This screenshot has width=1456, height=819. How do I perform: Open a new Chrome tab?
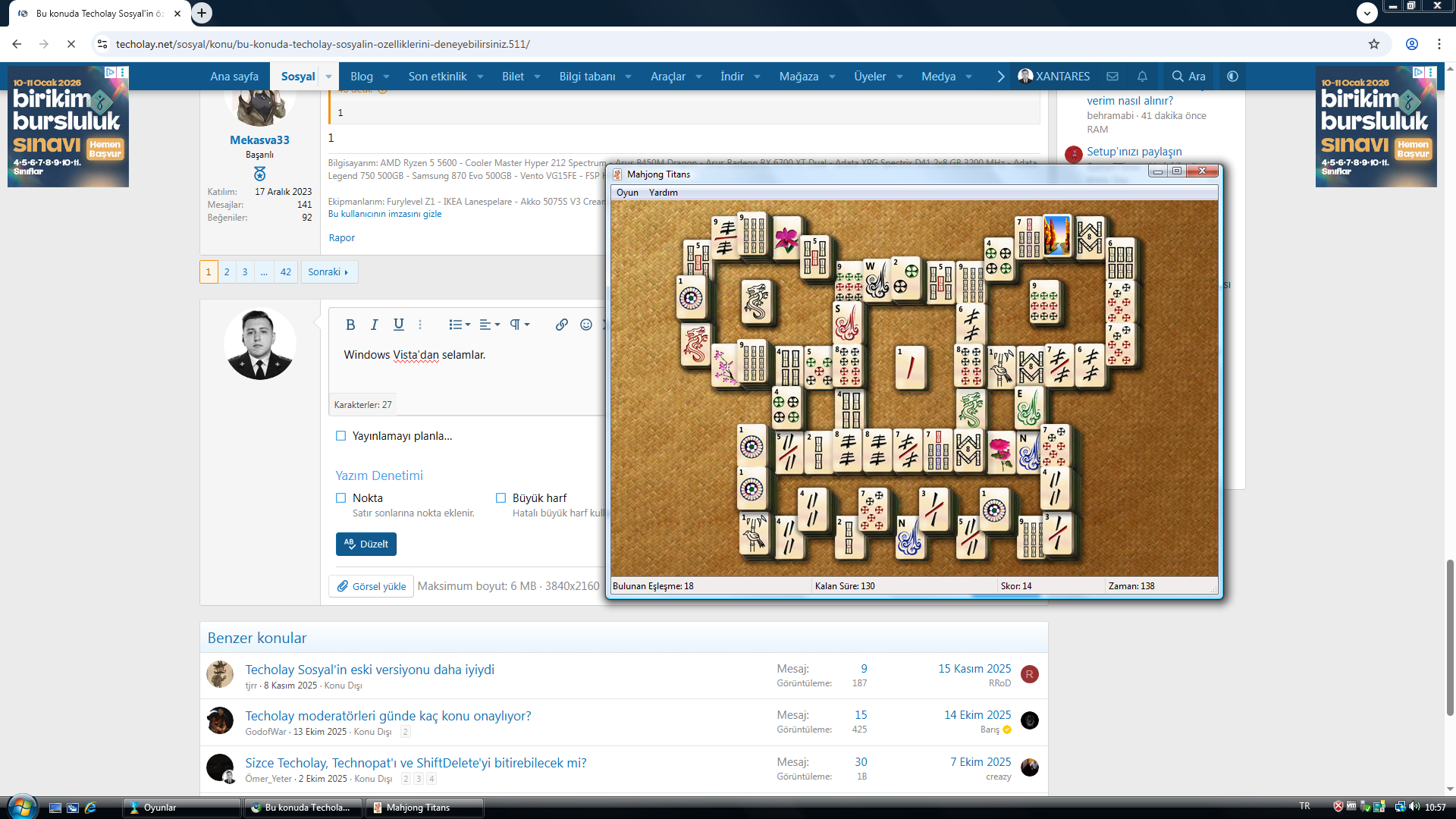point(202,13)
